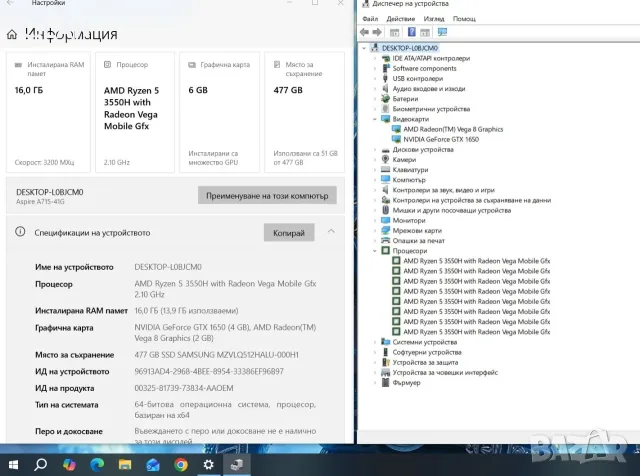The image size is (640, 476).
Task: Select Батерии category in device tree
Action: (405, 99)
